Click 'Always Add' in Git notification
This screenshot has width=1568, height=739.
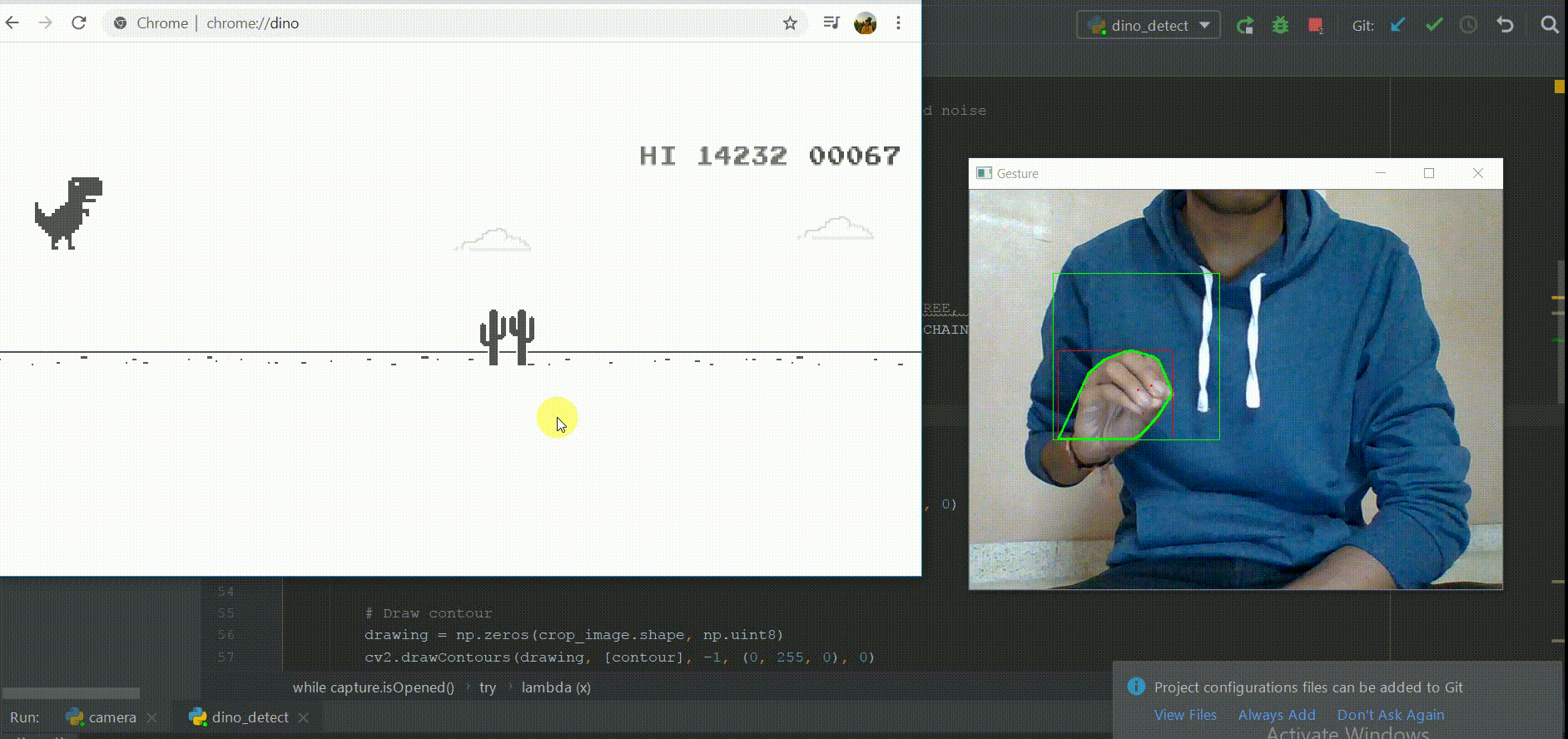[x=1277, y=715]
